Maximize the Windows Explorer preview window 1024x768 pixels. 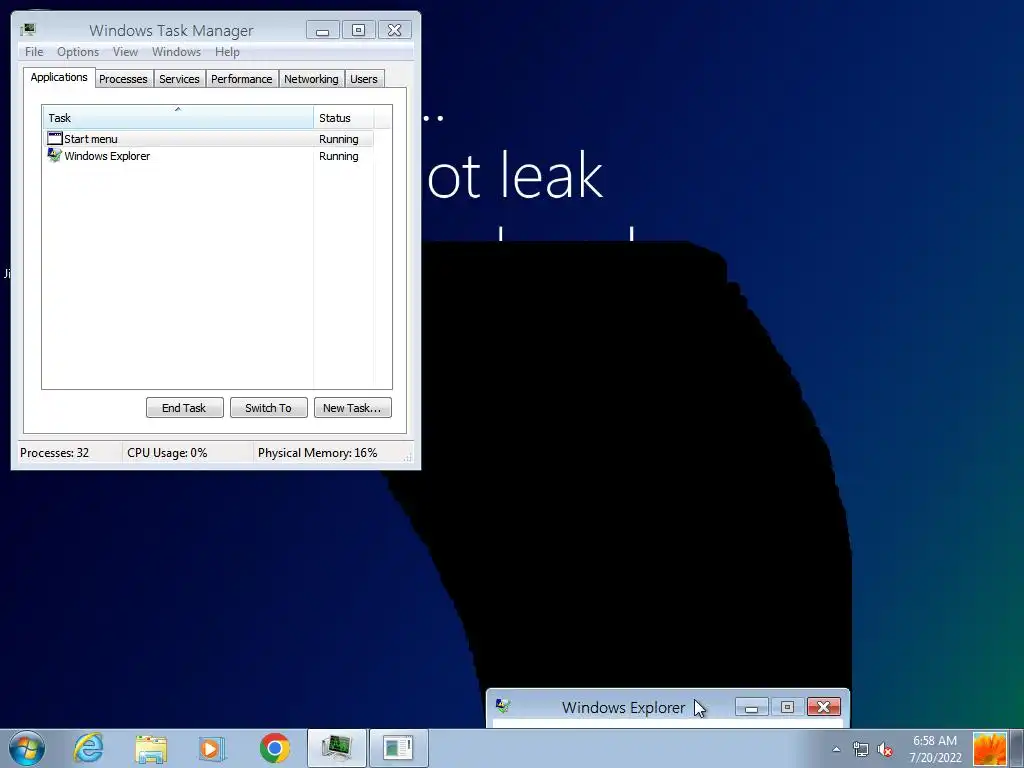pos(787,707)
